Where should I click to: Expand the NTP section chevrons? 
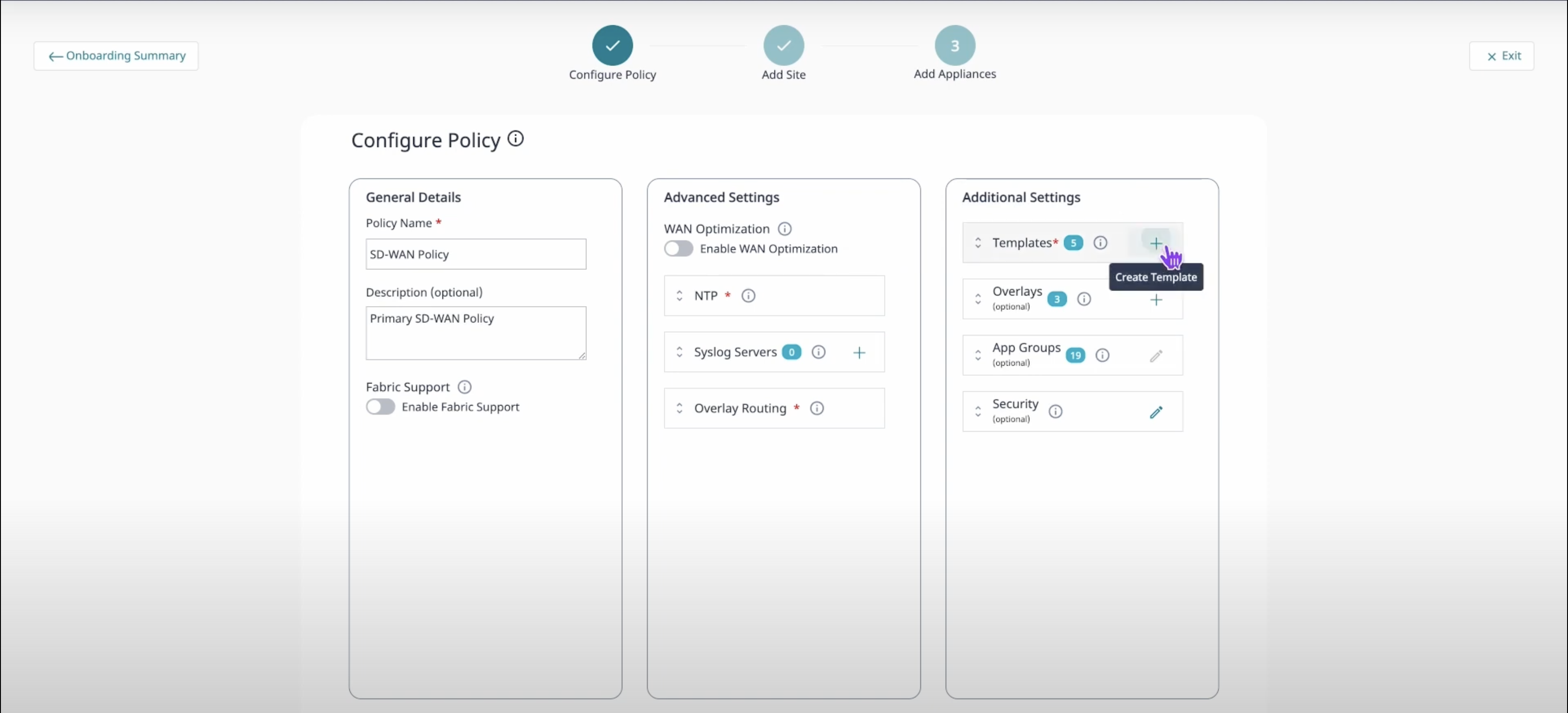pyautogui.click(x=679, y=296)
